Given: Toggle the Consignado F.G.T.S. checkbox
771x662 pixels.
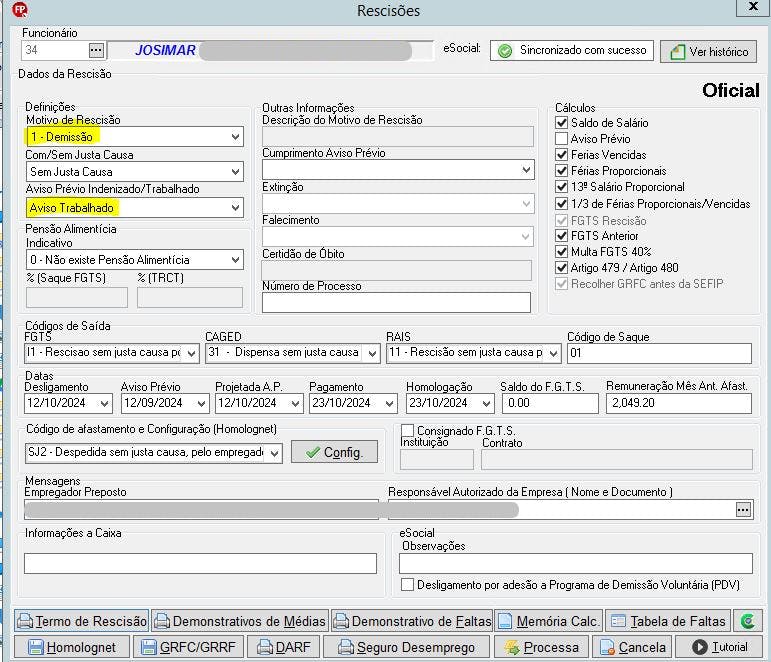Looking at the screenshot, I should pyautogui.click(x=407, y=430).
